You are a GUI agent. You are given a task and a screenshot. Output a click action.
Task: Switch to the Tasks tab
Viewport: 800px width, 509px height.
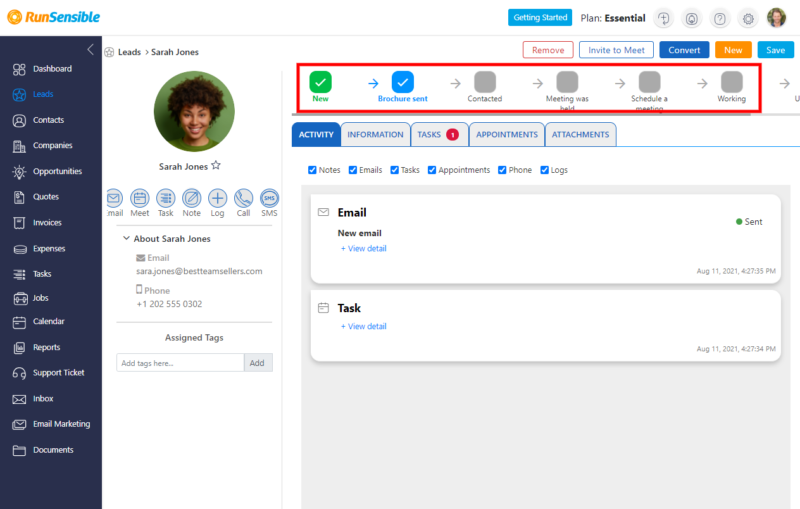(439, 135)
